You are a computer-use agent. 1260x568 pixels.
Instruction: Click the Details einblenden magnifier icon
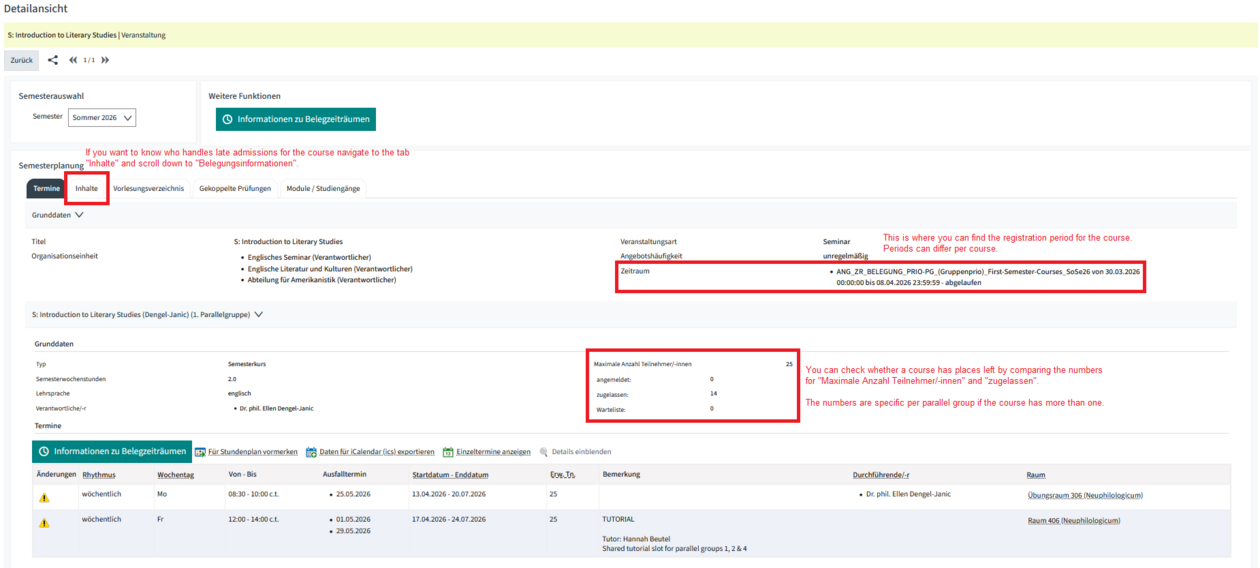[544, 452]
